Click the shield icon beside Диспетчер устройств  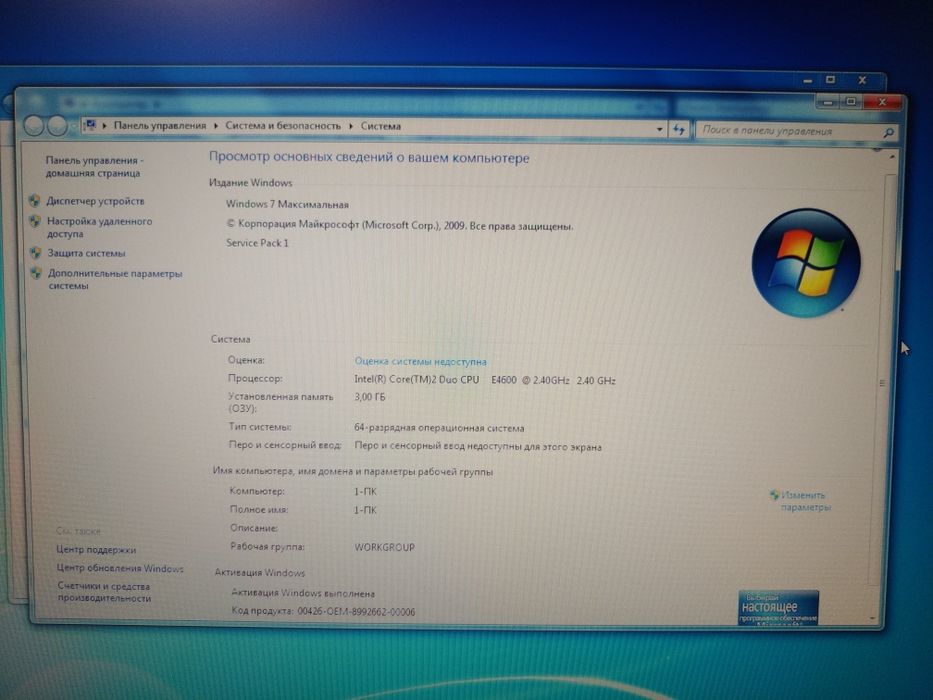[35, 201]
